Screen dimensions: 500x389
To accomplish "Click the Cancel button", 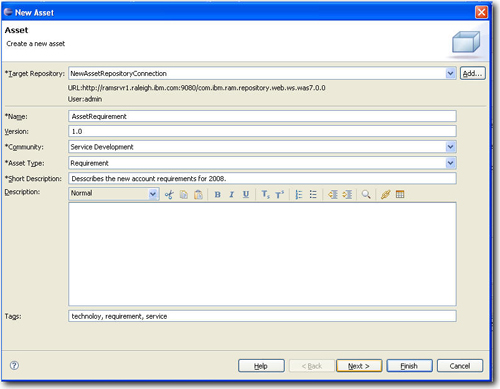I will pos(460,366).
